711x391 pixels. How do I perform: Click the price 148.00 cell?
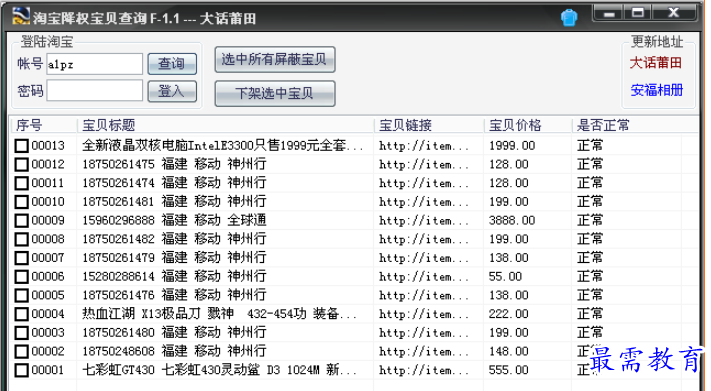pyautogui.click(x=509, y=352)
